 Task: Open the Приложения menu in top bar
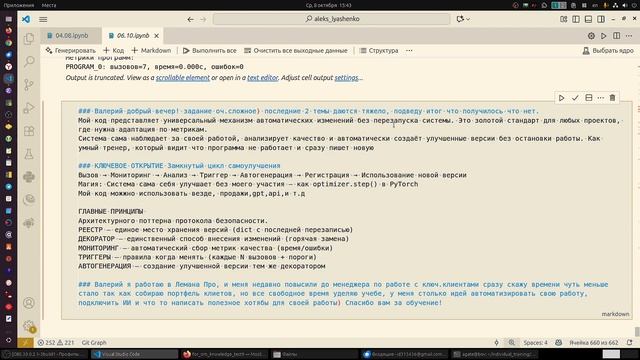[x=19, y=5]
